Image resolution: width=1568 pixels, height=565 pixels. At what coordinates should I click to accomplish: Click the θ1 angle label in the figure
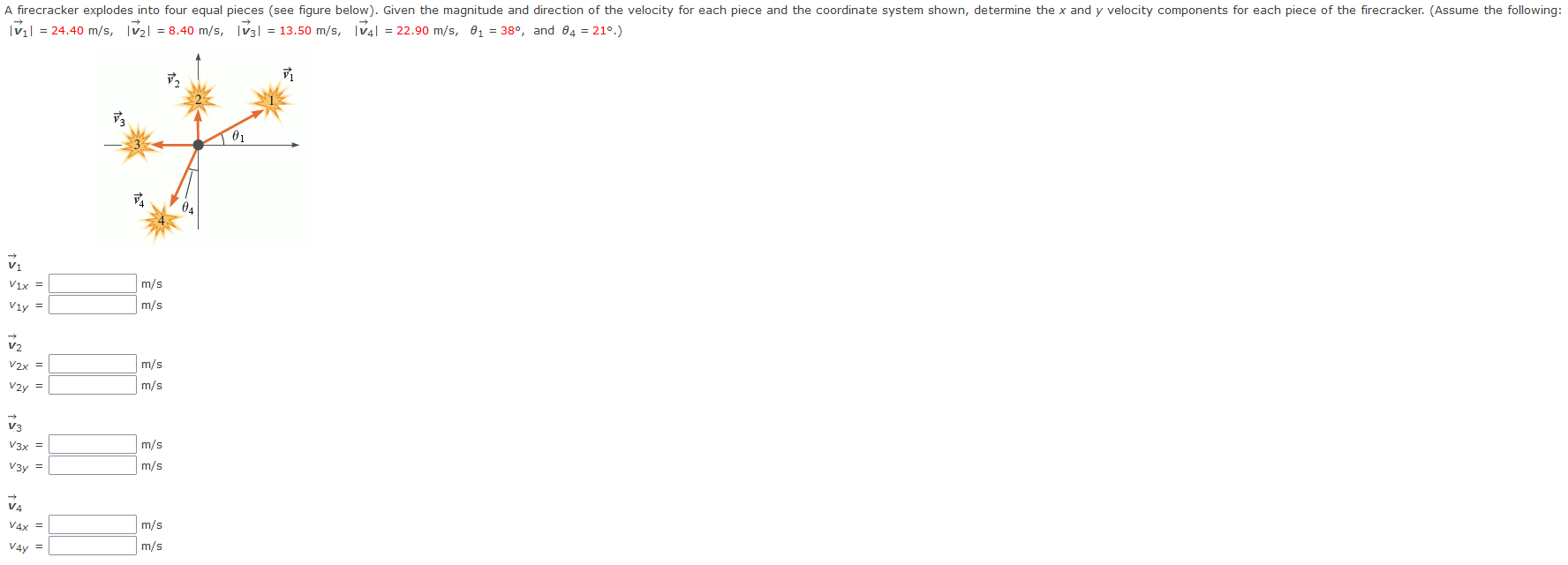point(237,137)
